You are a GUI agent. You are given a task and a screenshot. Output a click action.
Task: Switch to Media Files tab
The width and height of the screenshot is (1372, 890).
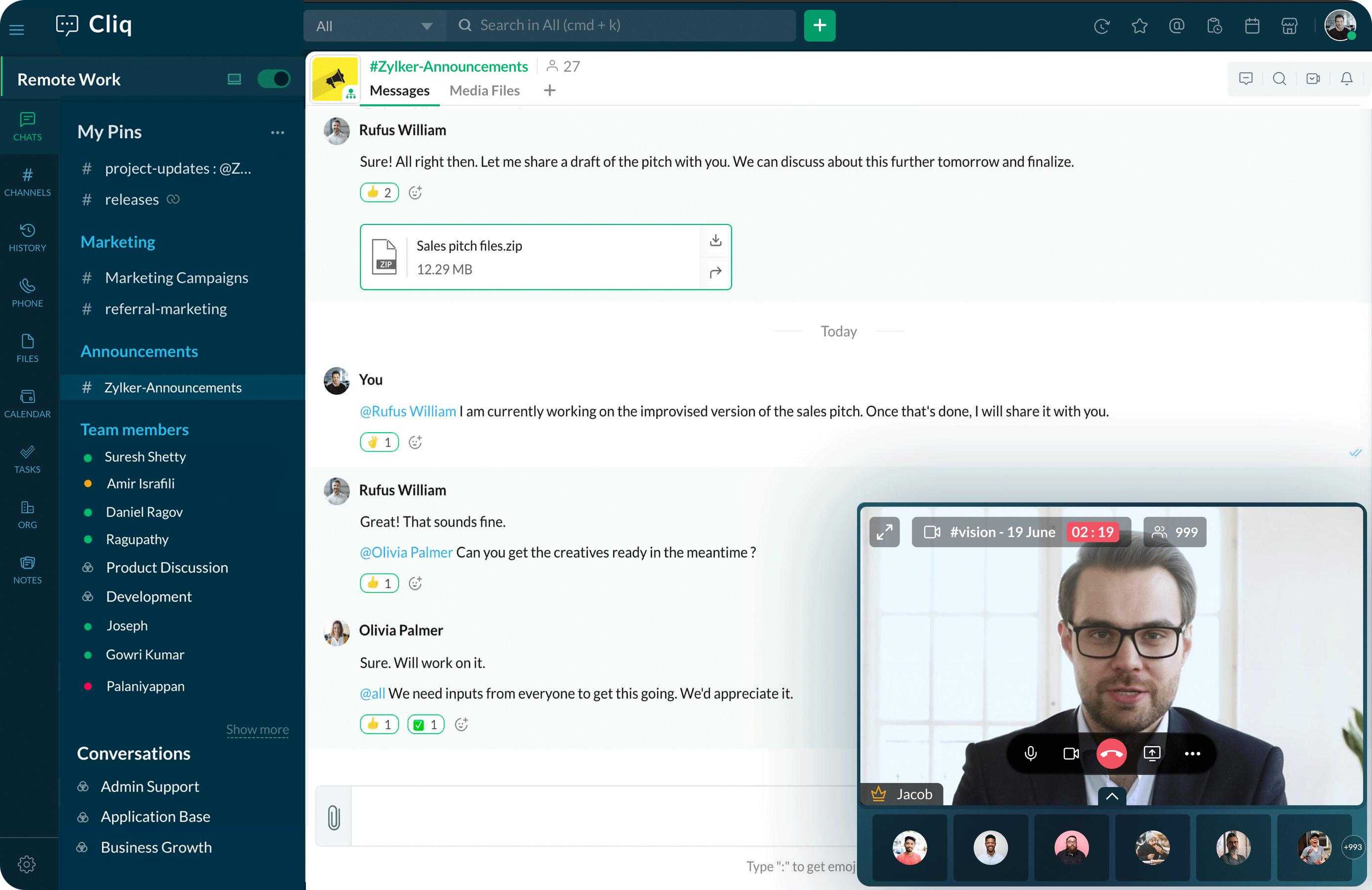pos(485,90)
